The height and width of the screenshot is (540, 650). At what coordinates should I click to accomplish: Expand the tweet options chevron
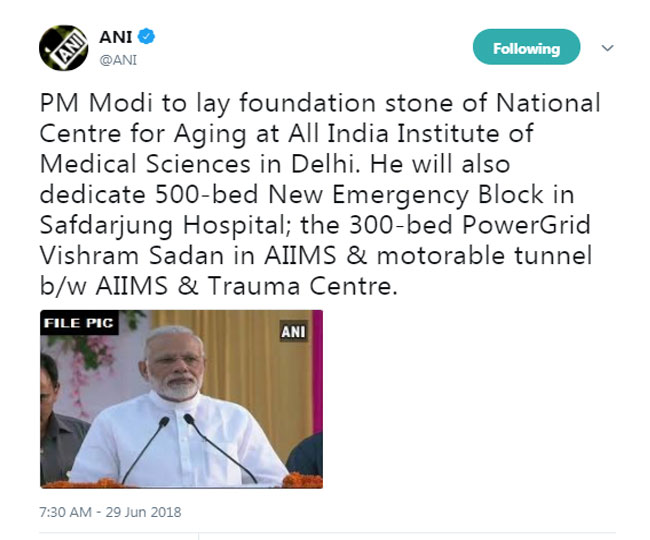coord(606,48)
